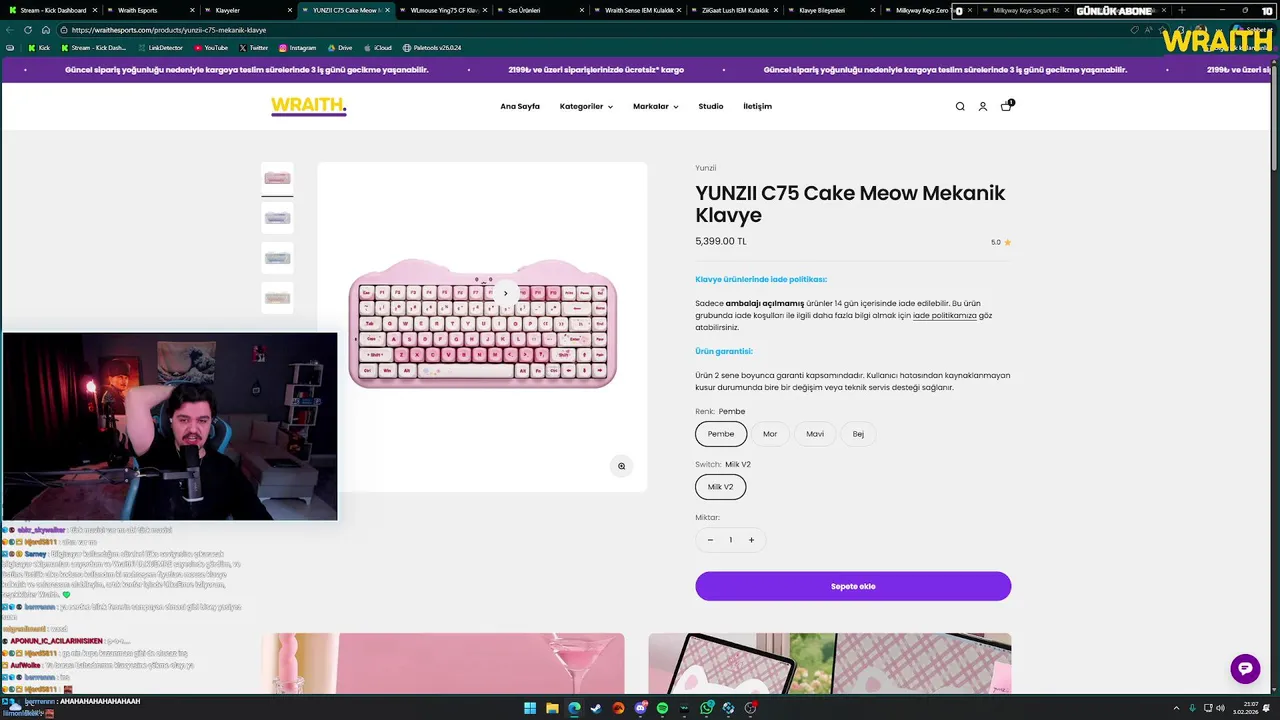Switch to Wraith Sense IEM Kulaklık tab
1280x720 pixels.
coord(638,10)
